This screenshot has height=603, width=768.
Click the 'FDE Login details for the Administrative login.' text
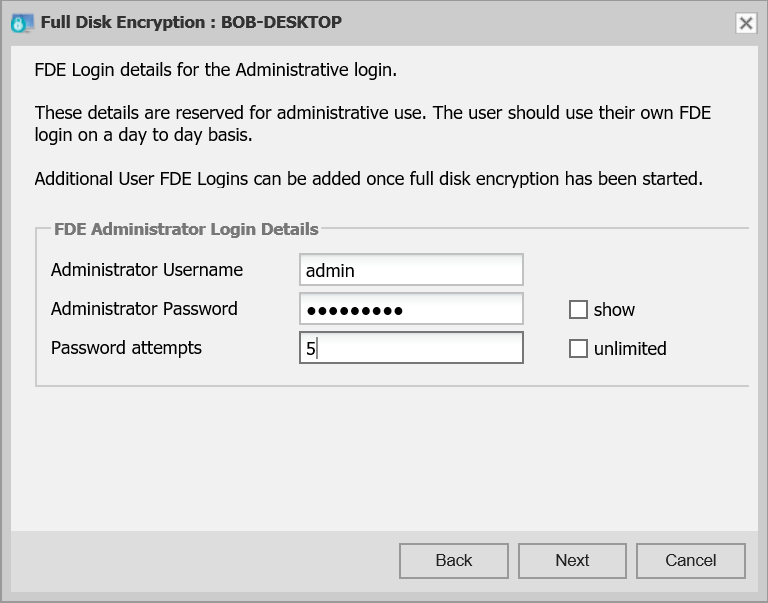coord(216,70)
